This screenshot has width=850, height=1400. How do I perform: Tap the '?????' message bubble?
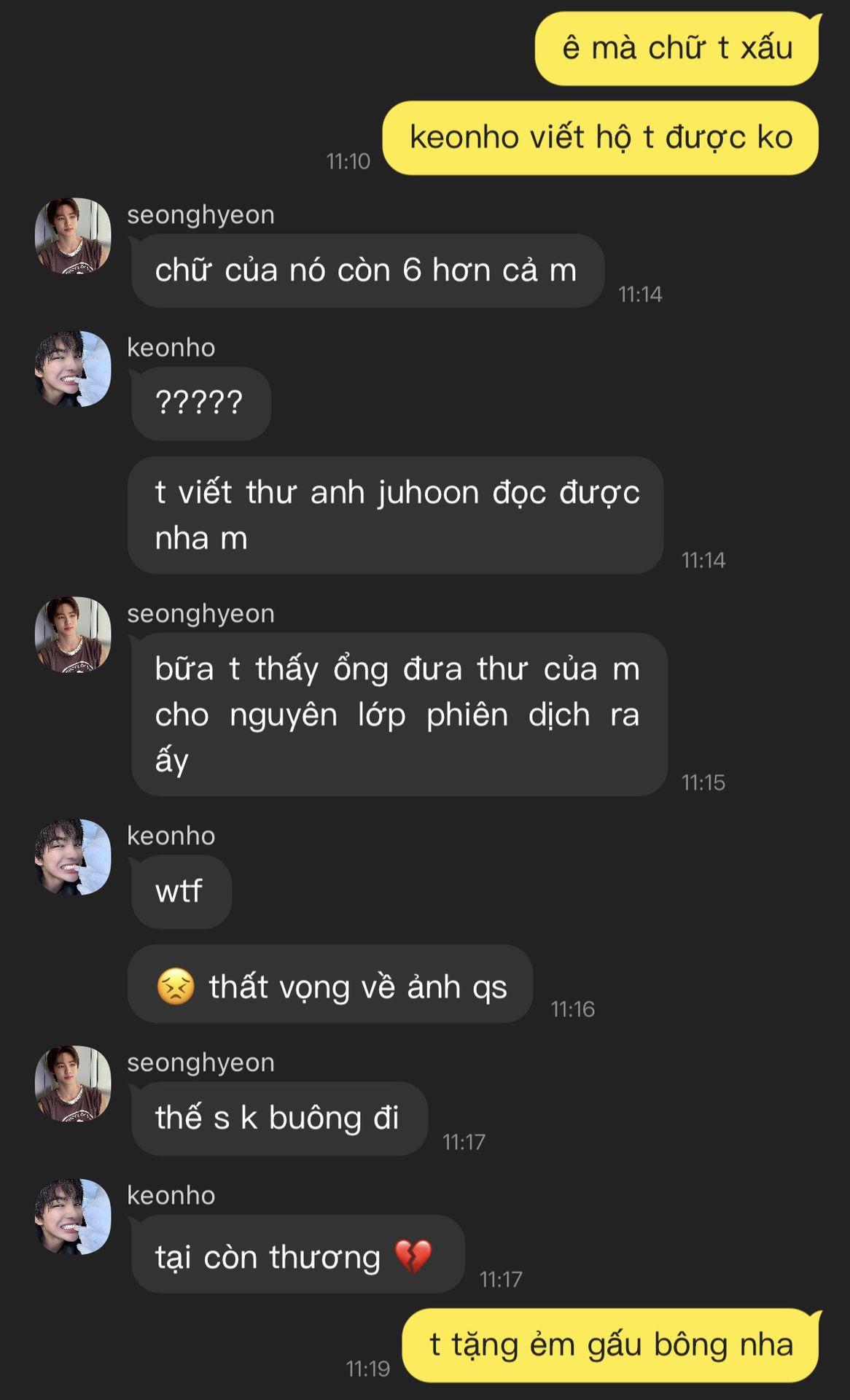point(200,403)
